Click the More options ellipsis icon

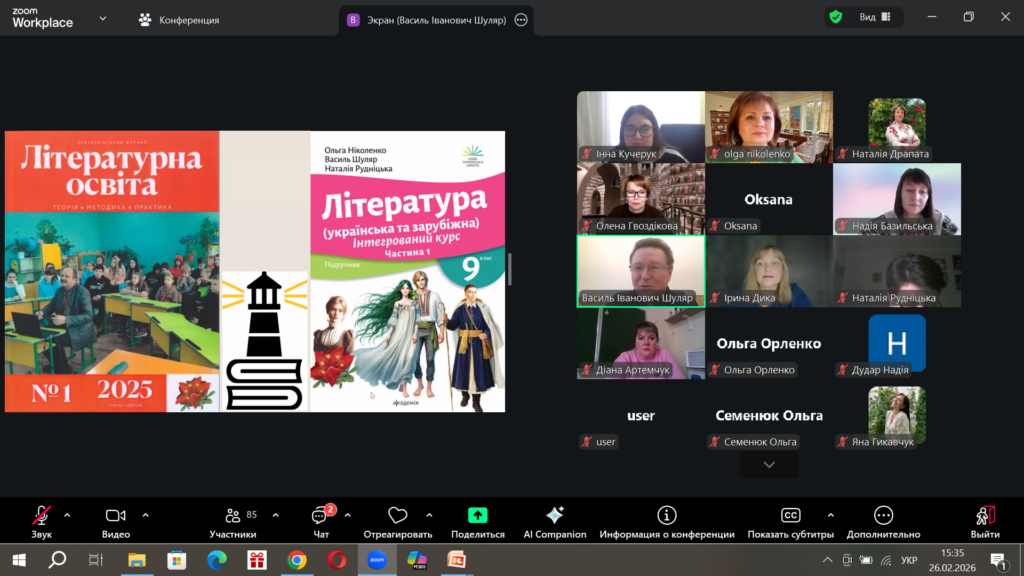click(883, 516)
